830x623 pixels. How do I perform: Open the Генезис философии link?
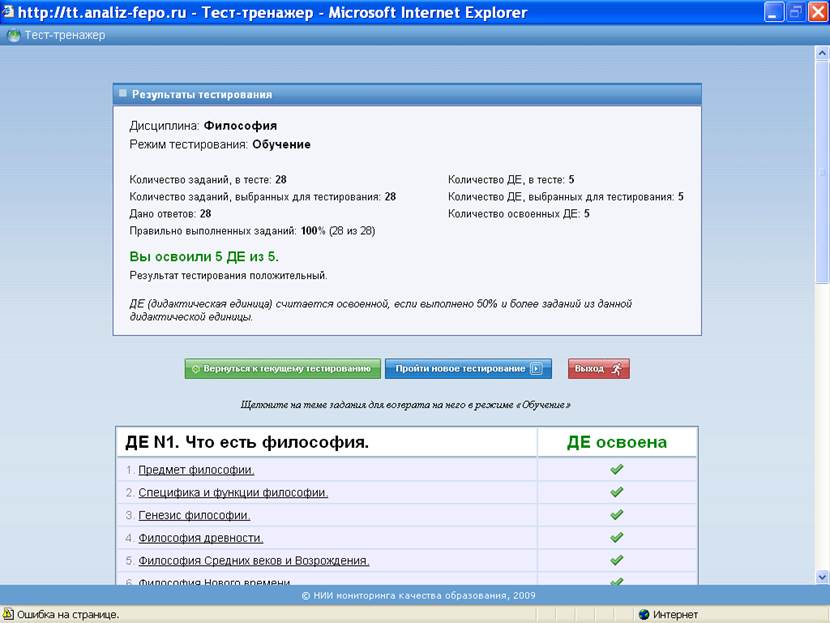coord(194,516)
